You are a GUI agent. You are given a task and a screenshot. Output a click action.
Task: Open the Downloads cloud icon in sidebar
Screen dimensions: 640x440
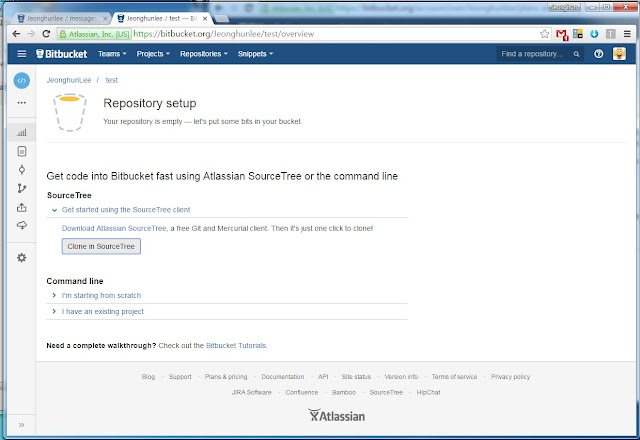tap(22, 225)
